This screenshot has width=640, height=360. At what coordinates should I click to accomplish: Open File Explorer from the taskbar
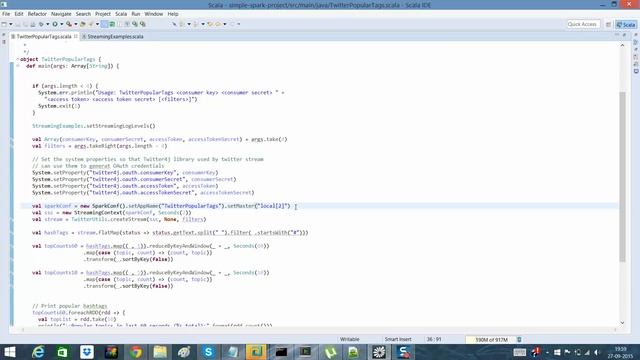click(160, 352)
